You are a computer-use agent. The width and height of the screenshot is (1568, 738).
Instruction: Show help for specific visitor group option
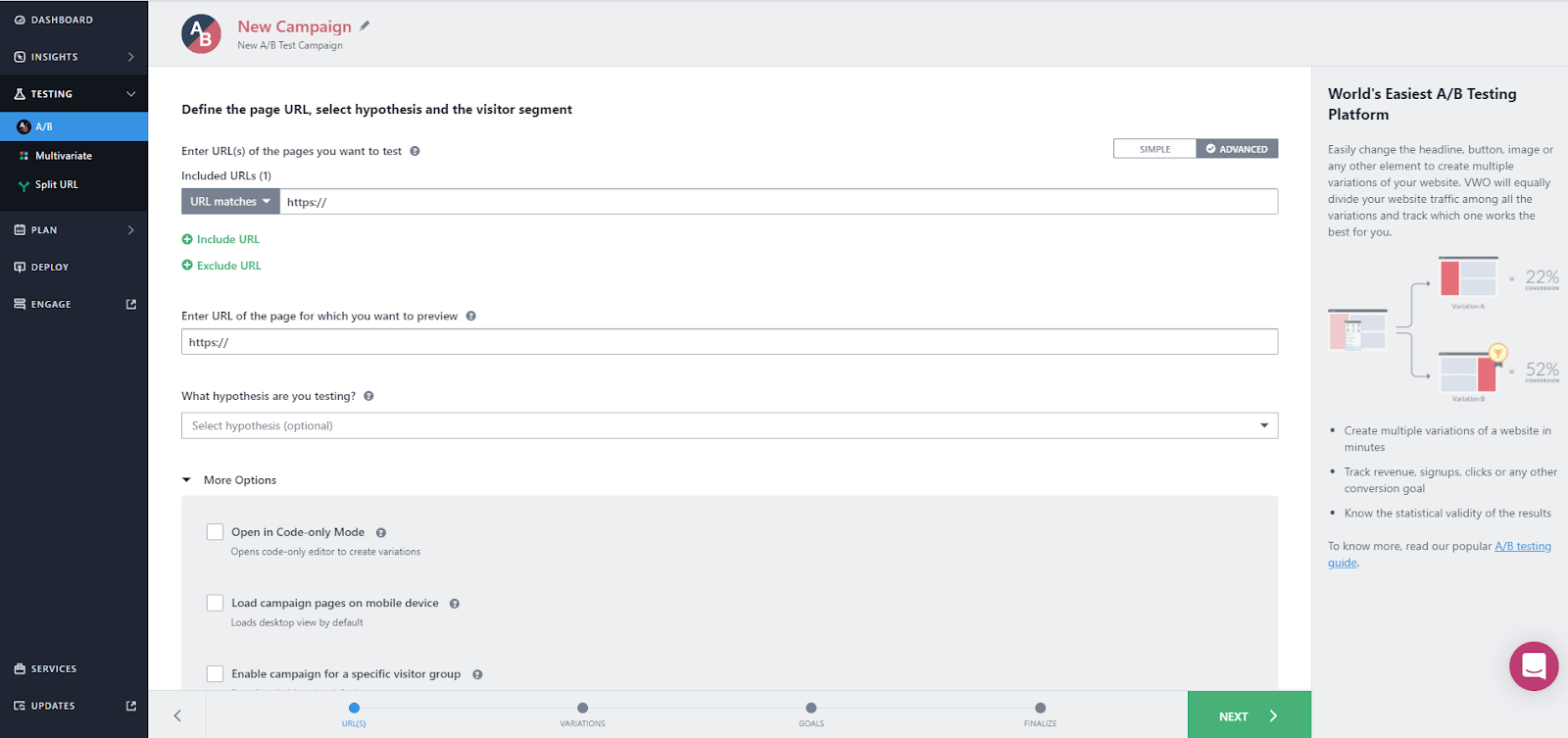(477, 674)
